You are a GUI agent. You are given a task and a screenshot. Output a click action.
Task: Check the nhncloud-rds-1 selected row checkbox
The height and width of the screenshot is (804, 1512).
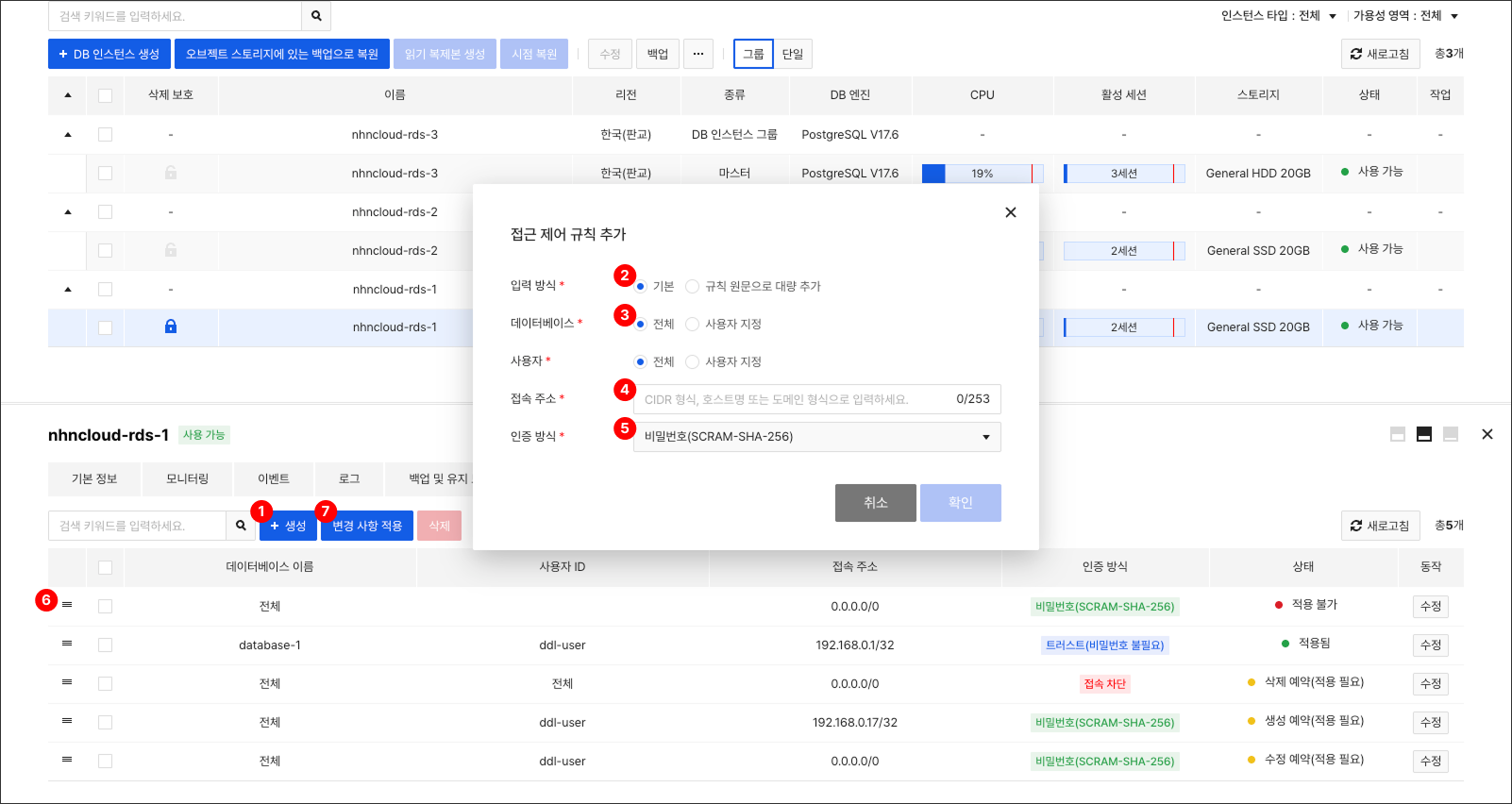point(105,327)
